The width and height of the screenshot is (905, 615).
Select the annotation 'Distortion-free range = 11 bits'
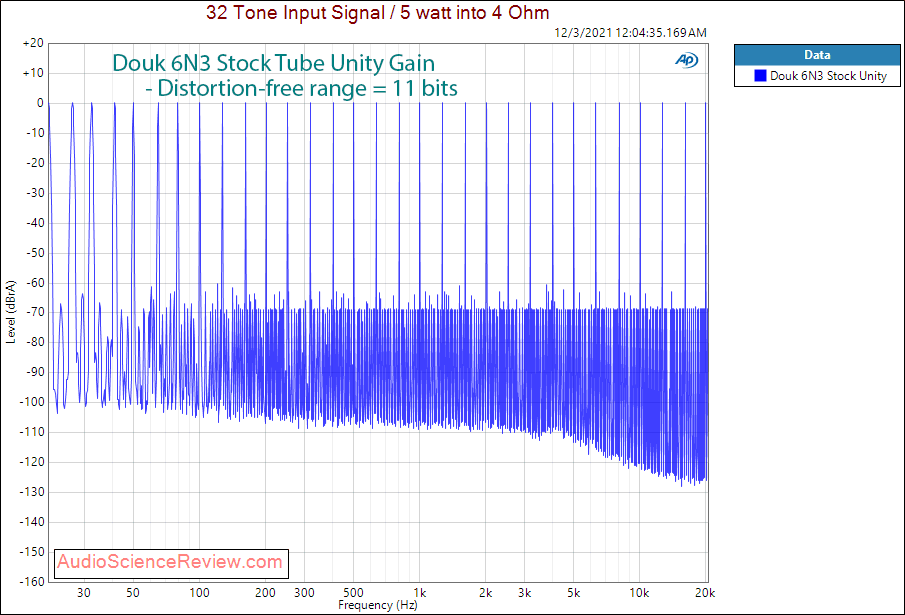[x=308, y=88]
